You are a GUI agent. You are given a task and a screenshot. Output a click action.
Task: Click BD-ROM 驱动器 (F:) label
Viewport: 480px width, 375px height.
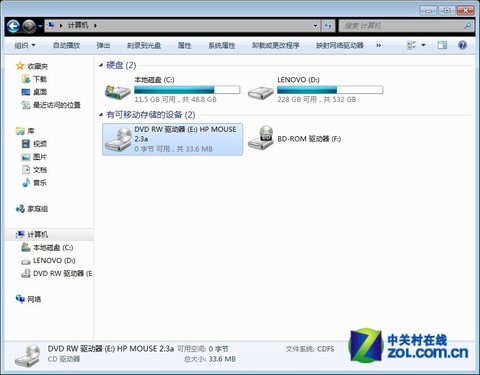tap(309, 139)
